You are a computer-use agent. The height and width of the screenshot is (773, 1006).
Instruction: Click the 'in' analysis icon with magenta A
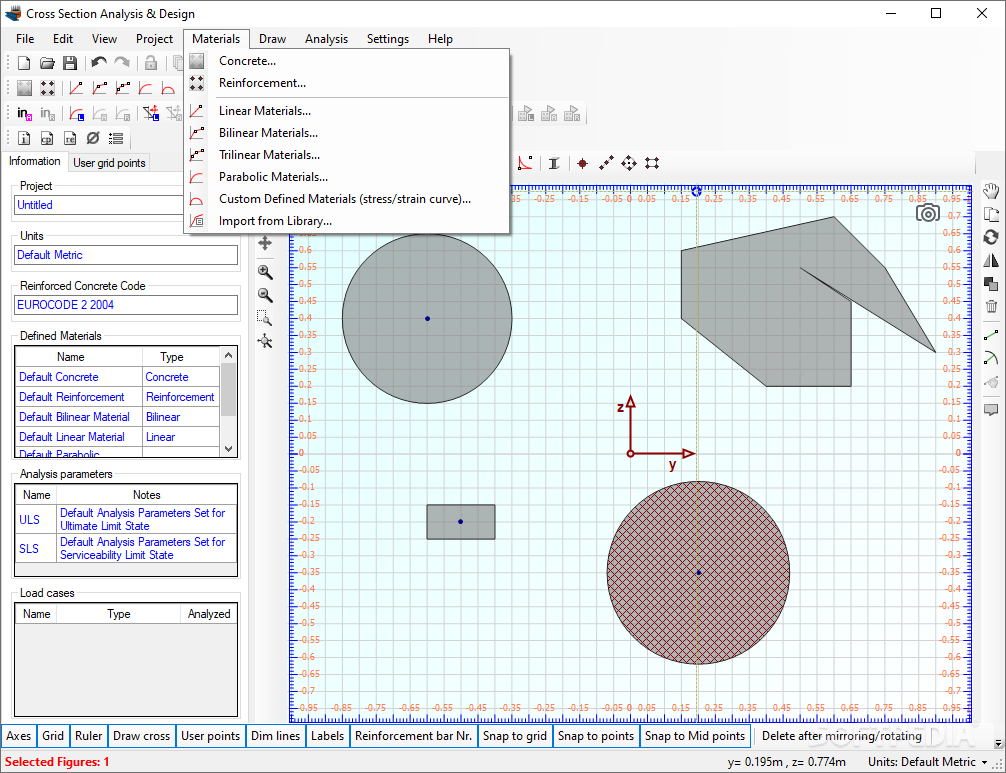click(24, 114)
